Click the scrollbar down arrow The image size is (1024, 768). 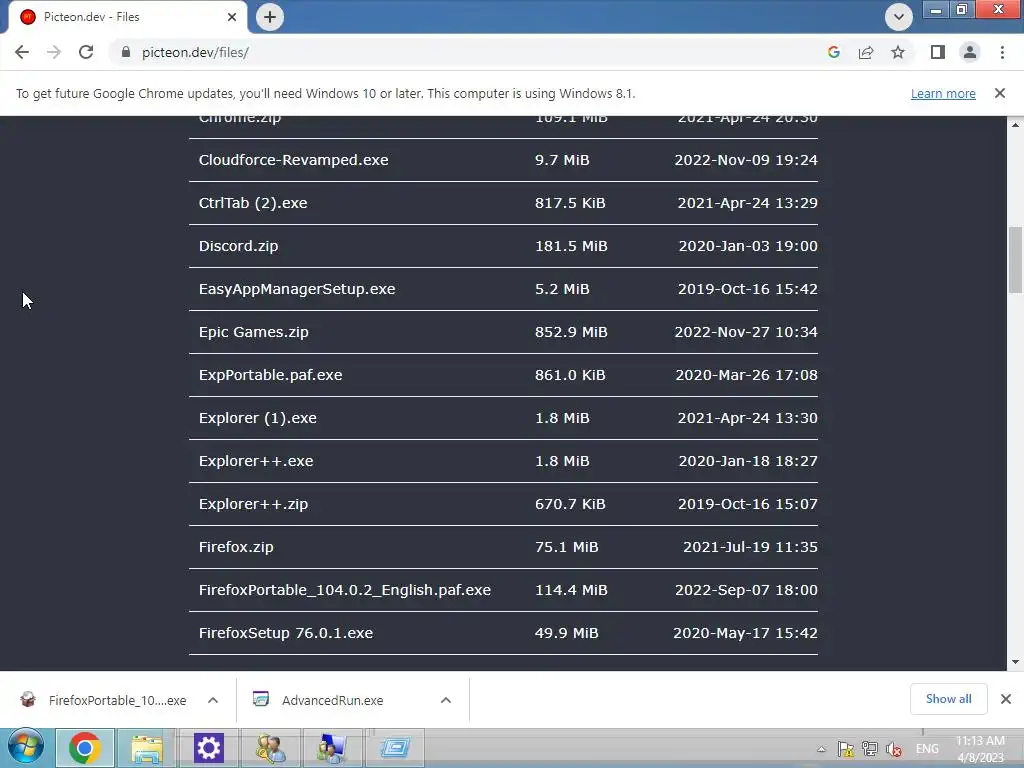pos(1015,662)
